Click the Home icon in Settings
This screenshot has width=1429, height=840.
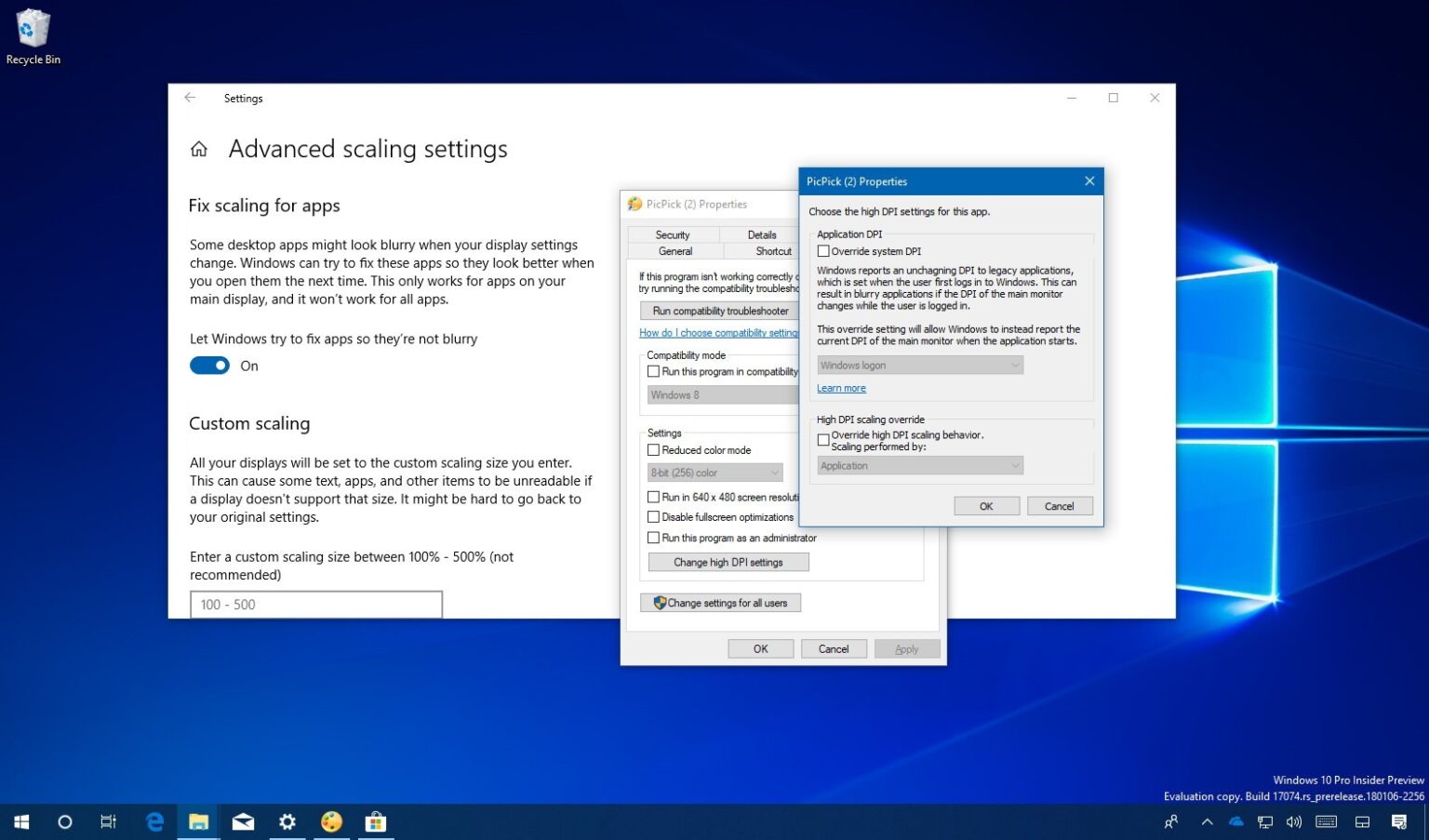click(x=199, y=148)
